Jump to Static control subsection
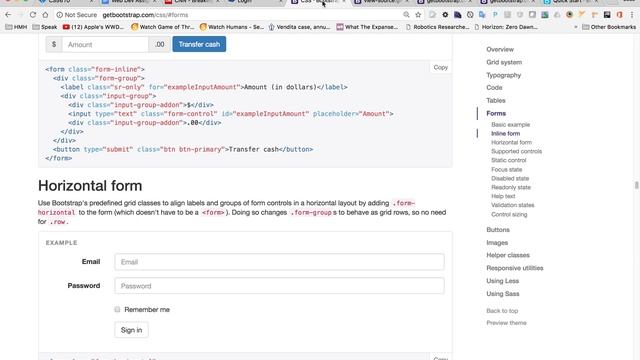This screenshot has width=640, height=360. pos(509,160)
